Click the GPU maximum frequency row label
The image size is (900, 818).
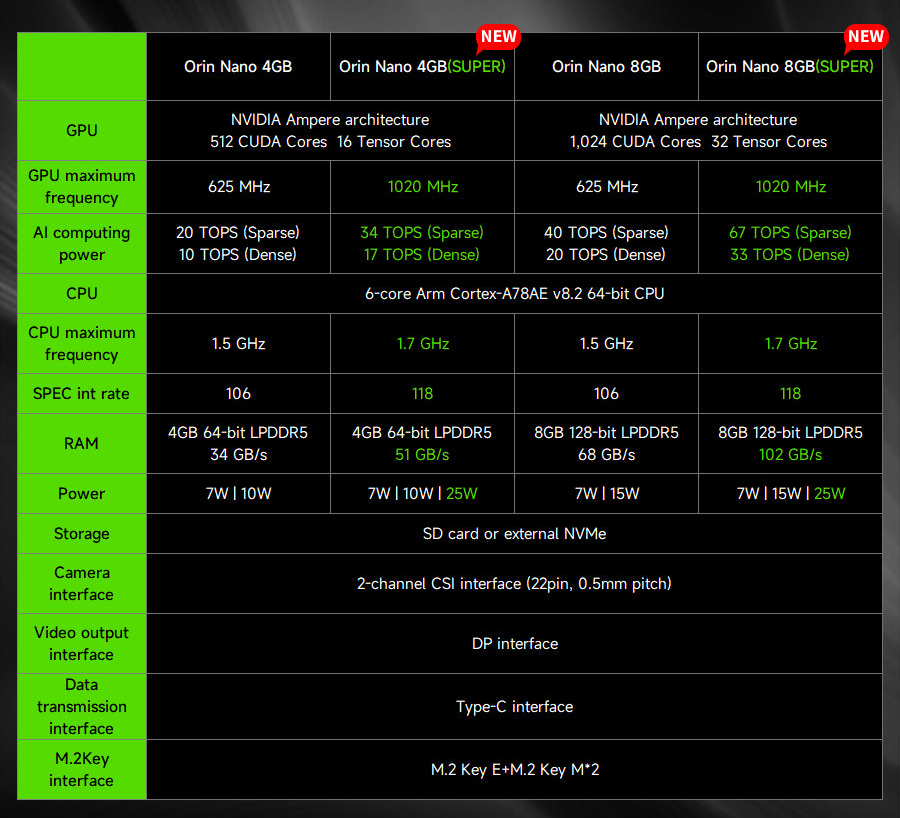click(82, 187)
